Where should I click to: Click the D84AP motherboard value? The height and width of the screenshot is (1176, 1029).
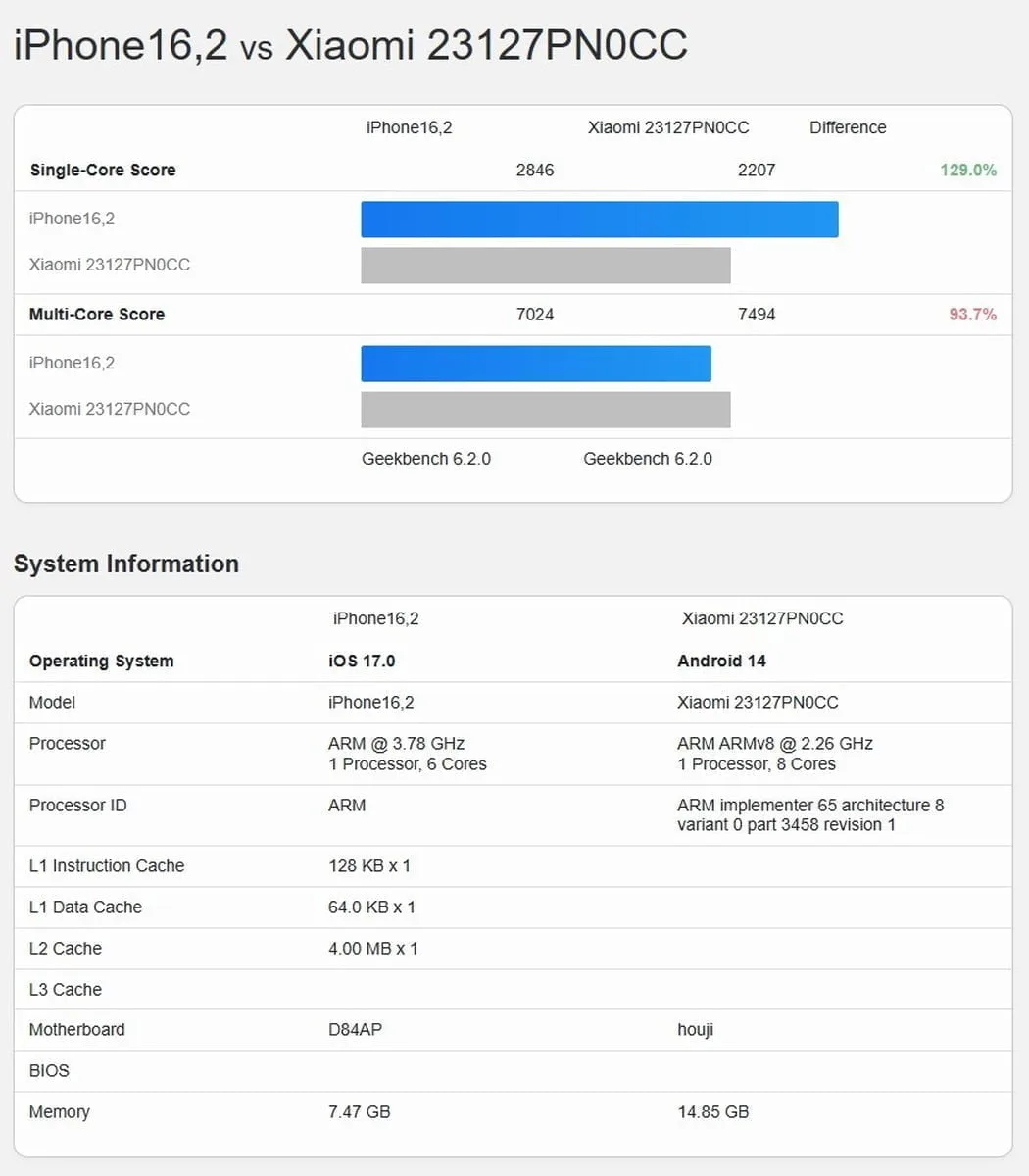(355, 1030)
